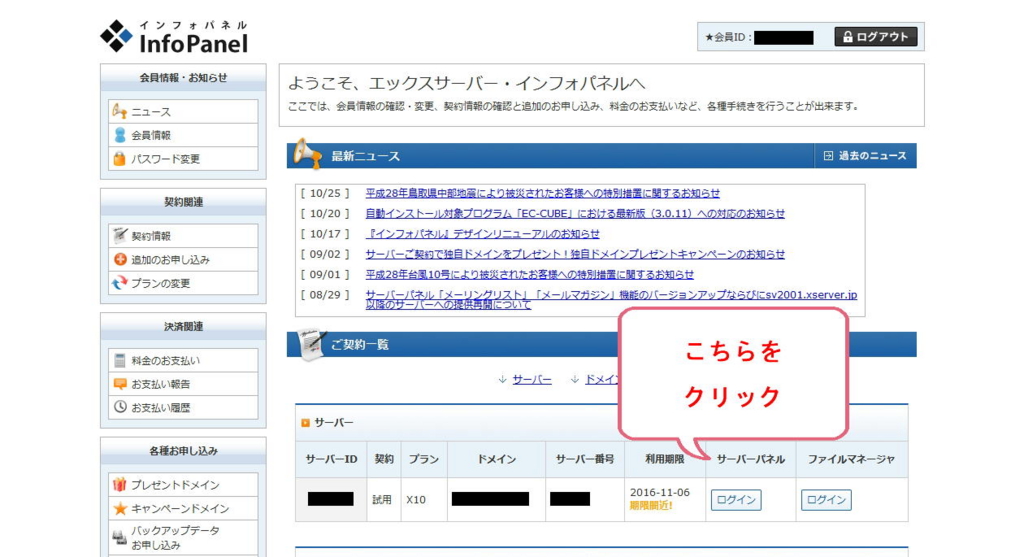The height and width of the screenshot is (557, 1024).
Task: Click the lock icon on logout button
Action: (848, 37)
